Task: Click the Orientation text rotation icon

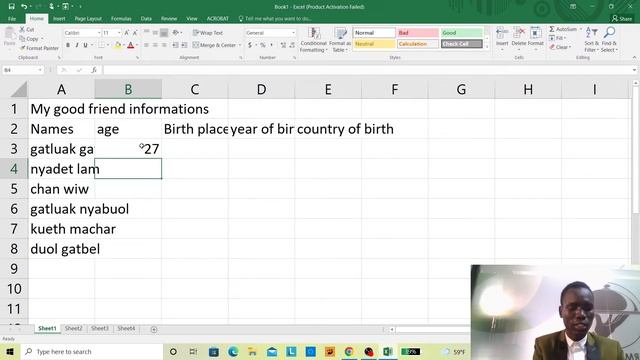Action: coord(176,33)
